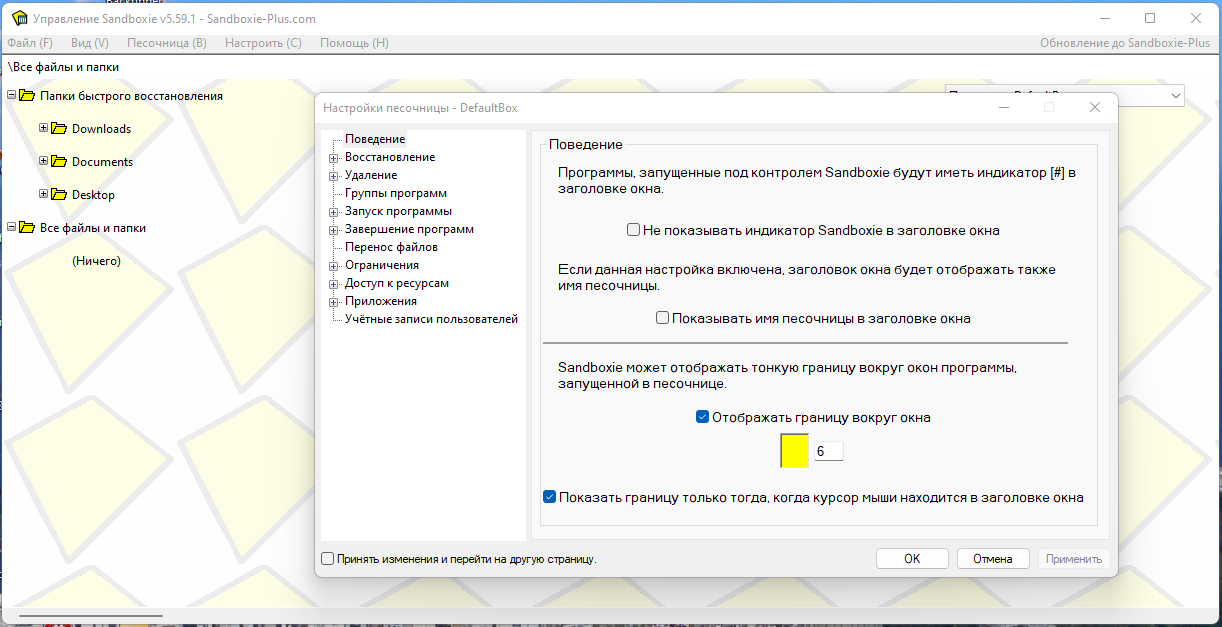The height and width of the screenshot is (627, 1222).
Task: Click the yellow border color swatch
Action: point(794,451)
